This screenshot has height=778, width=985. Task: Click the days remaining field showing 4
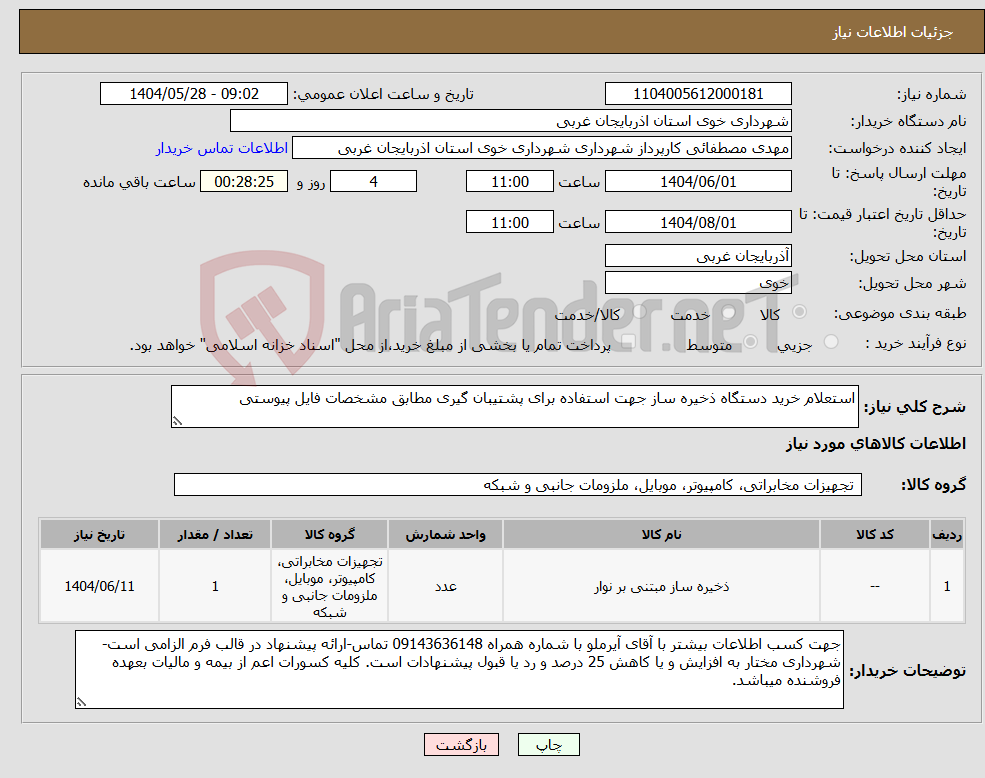pos(373,181)
